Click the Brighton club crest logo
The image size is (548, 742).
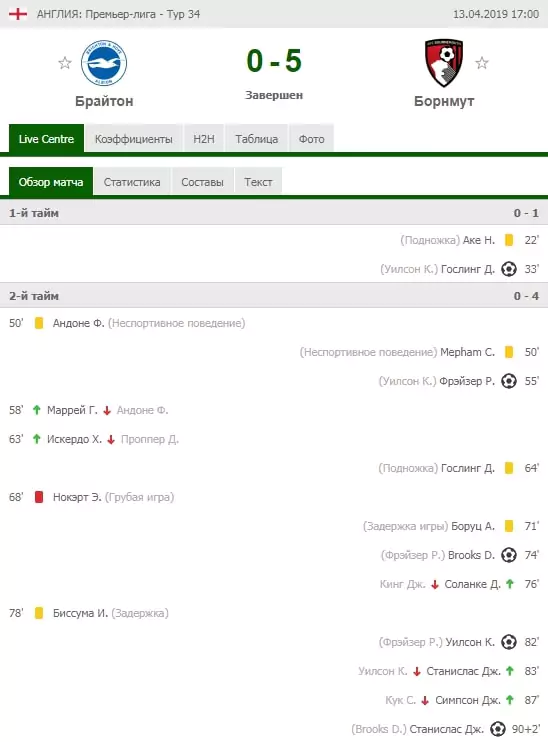click(104, 63)
